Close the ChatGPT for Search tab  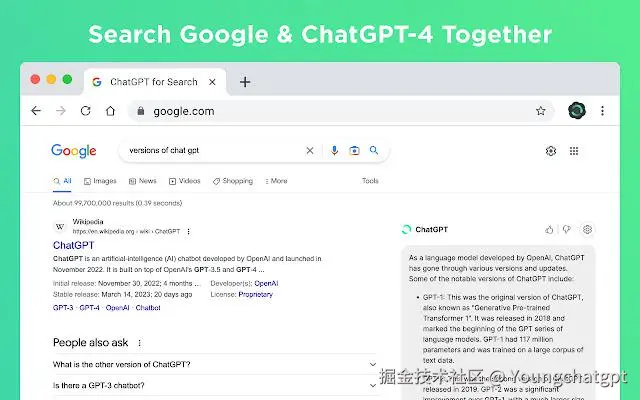coord(212,82)
